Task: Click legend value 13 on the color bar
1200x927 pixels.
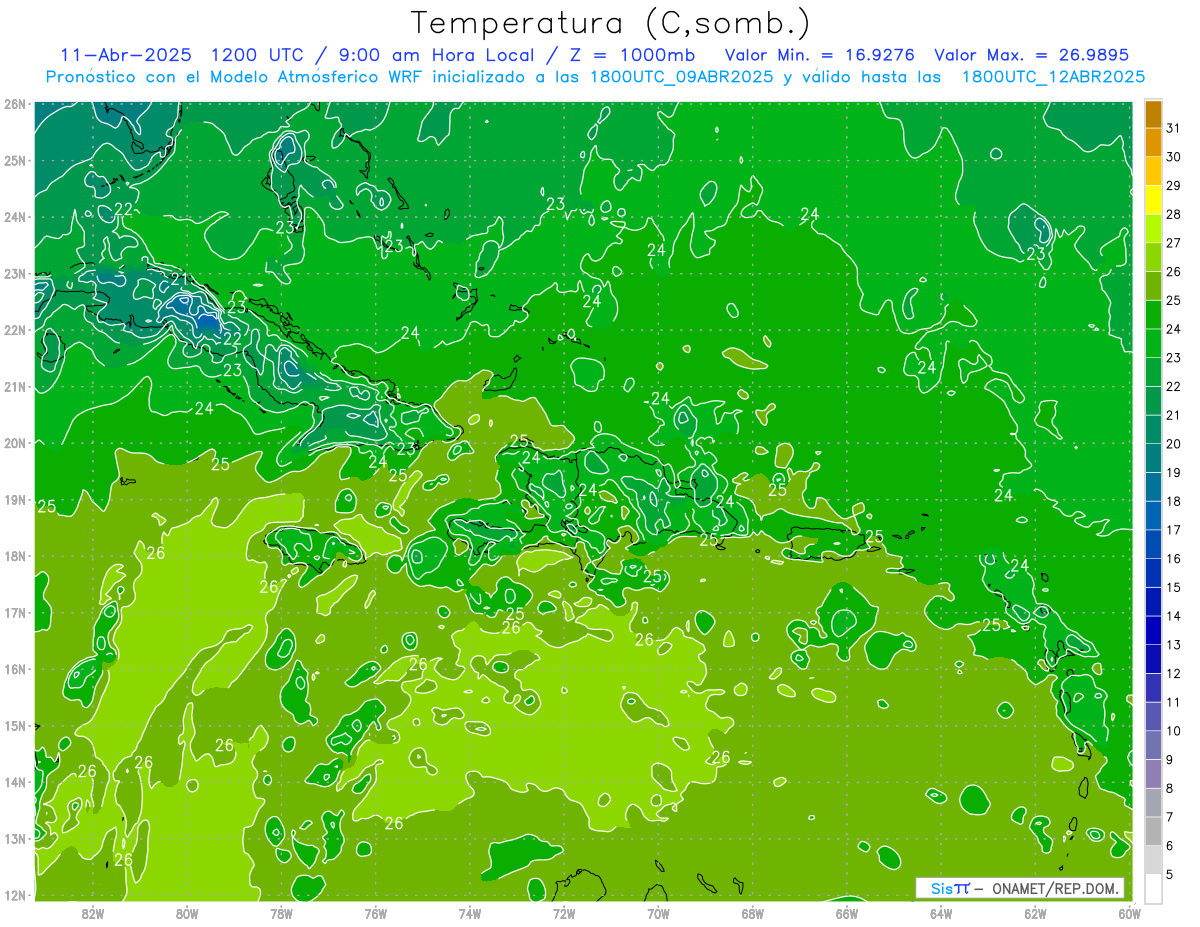Action: (1173, 645)
